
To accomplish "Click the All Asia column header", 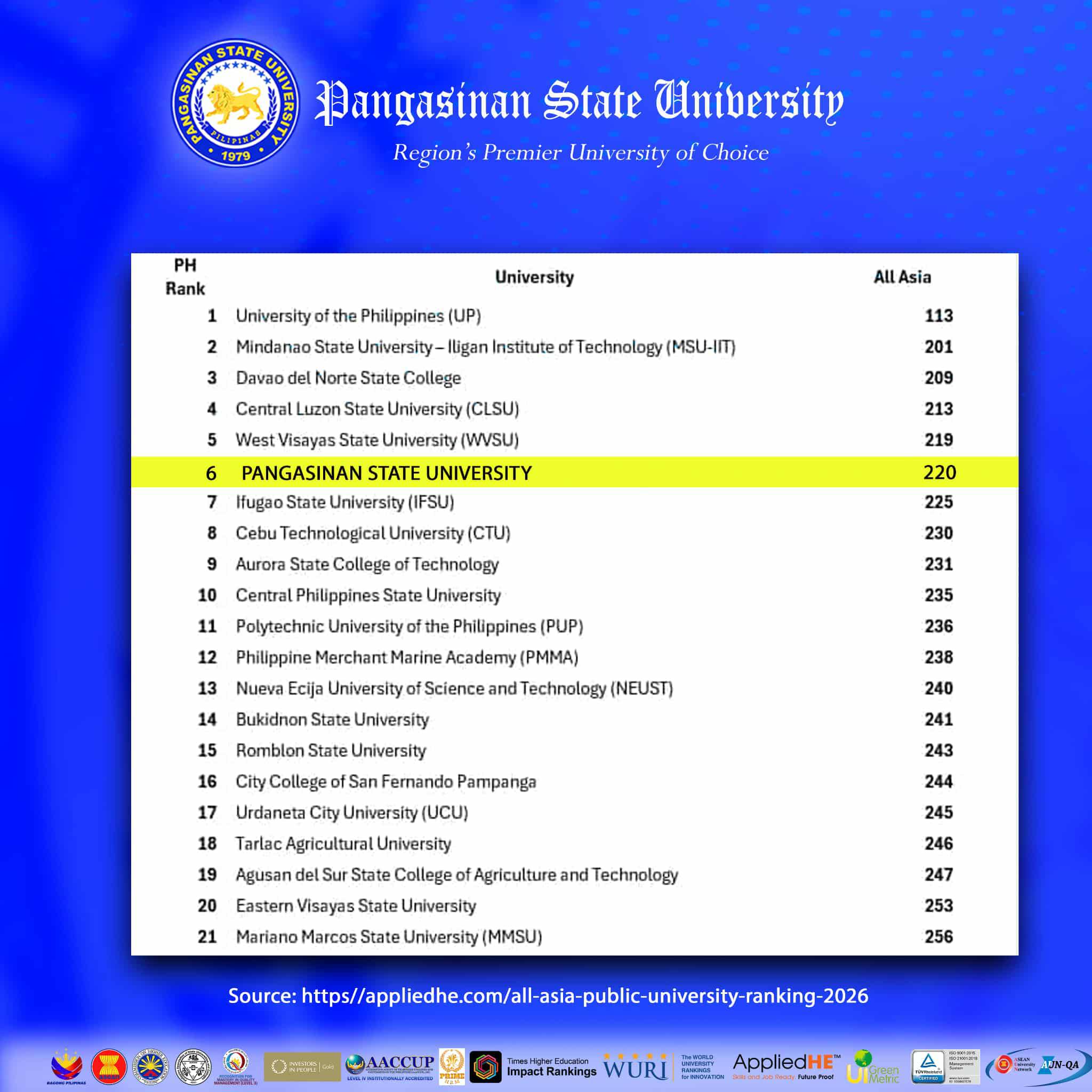I will coord(902,277).
